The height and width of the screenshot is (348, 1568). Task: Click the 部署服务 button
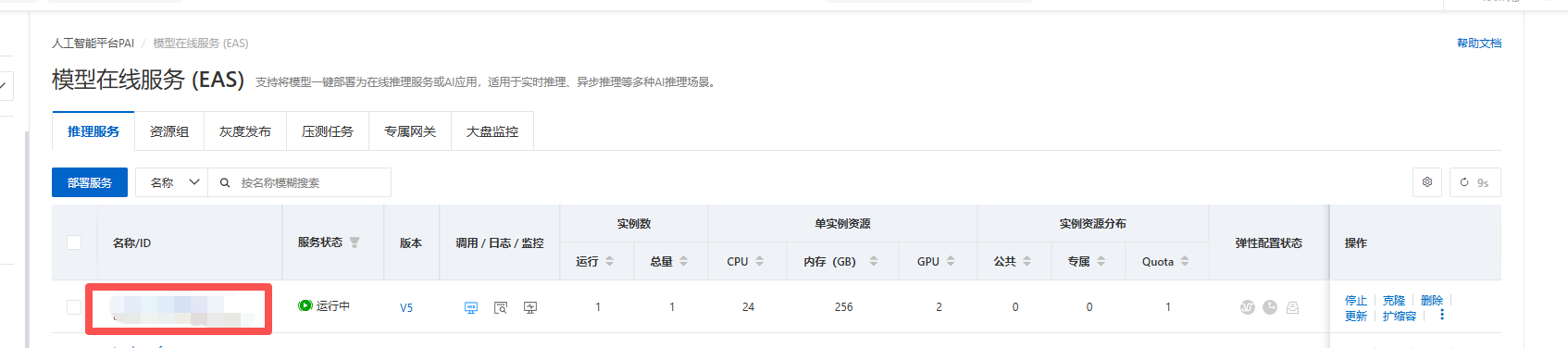tap(90, 182)
